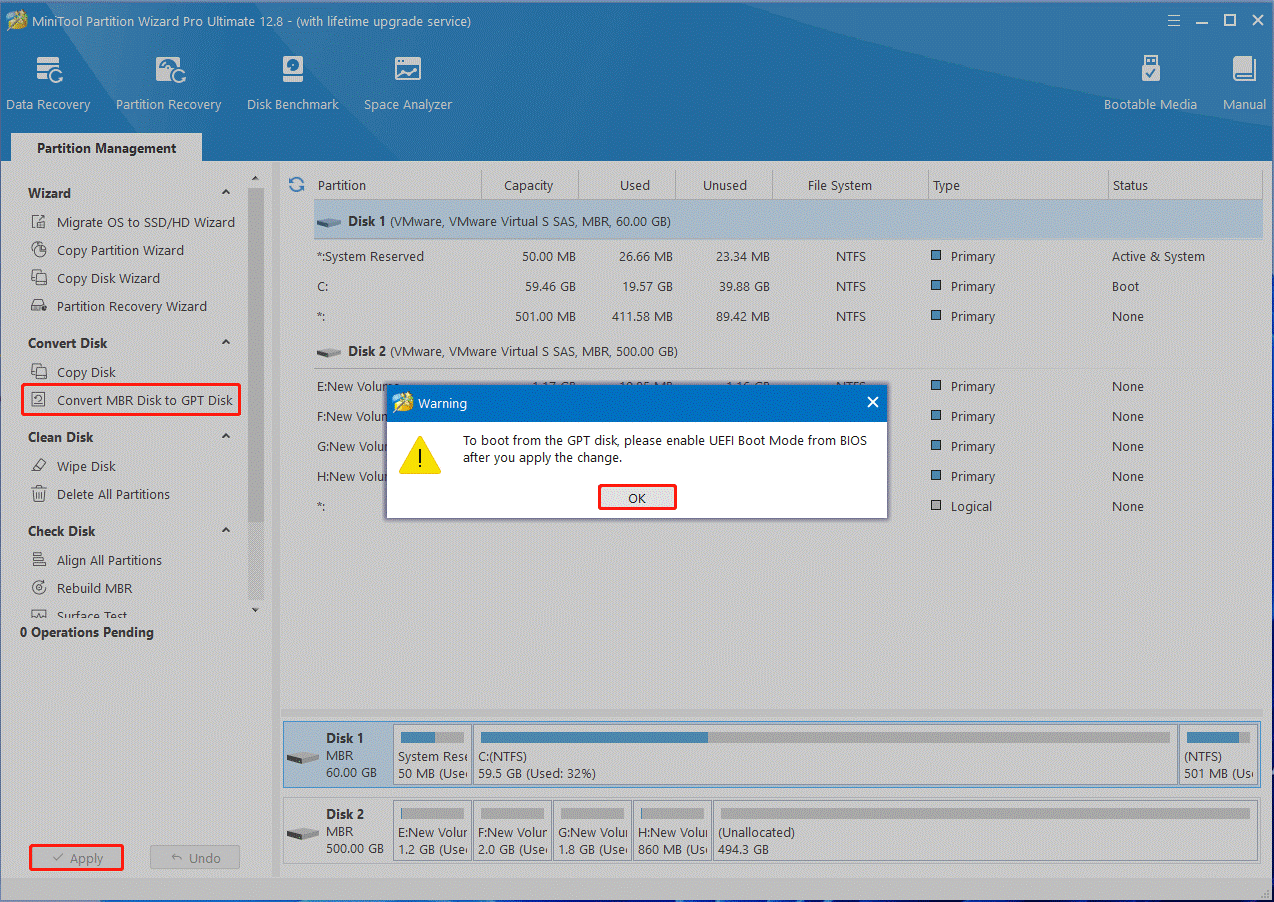
Task: Collapse the Clean Disk section
Action: 226,437
